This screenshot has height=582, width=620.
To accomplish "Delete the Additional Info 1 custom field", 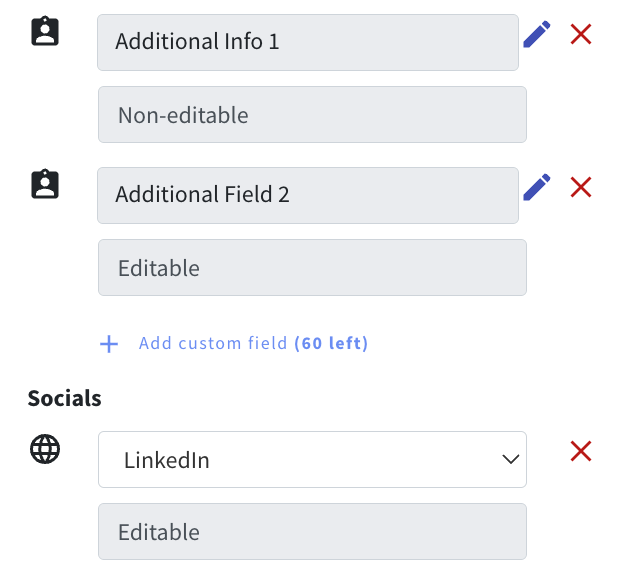I will (x=581, y=34).
